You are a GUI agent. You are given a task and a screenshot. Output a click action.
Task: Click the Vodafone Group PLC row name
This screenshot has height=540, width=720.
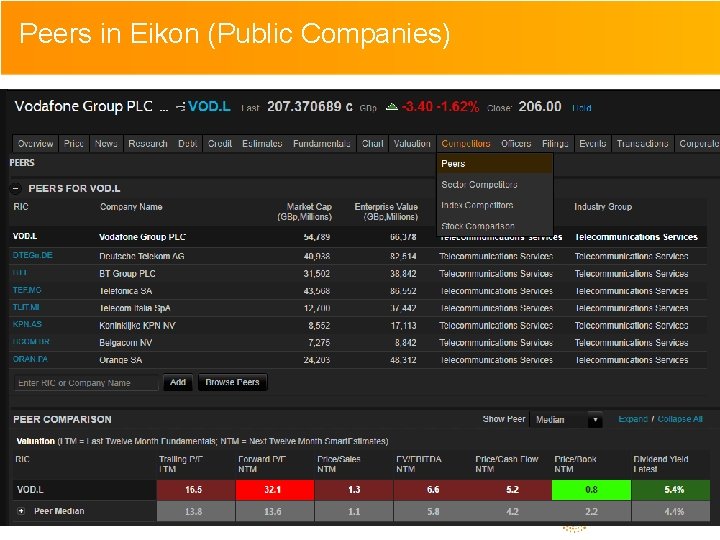pyautogui.click(x=142, y=237)
